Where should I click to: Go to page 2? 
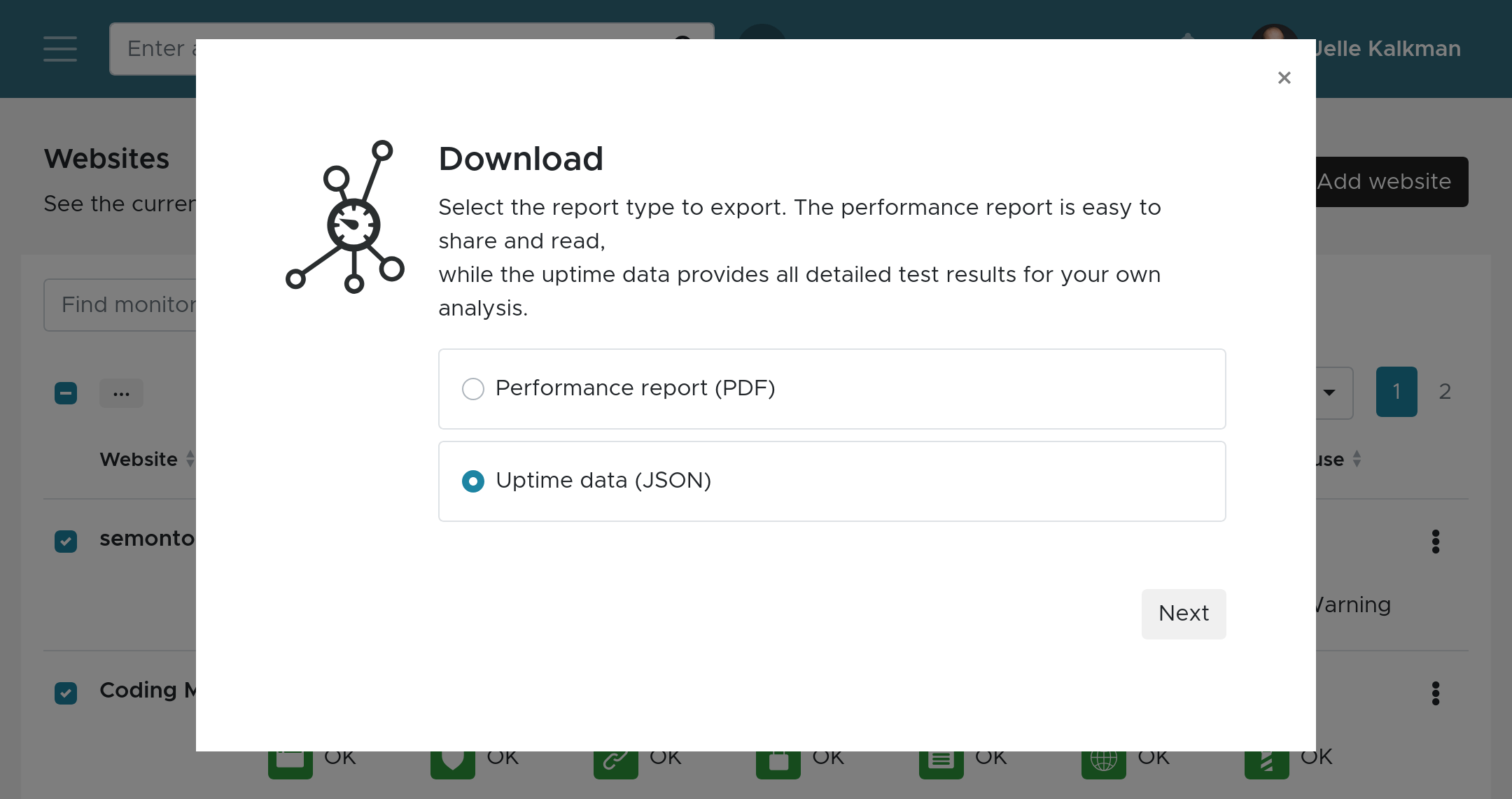coord(1445,392)
